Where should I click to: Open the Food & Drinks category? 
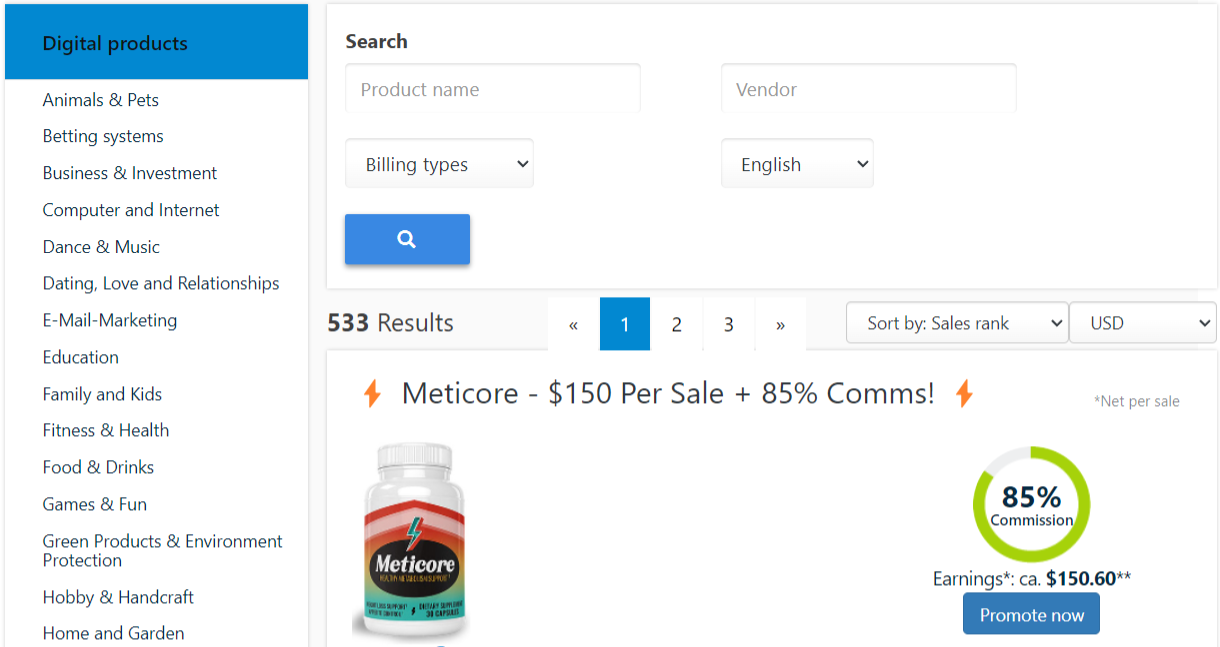tap(98, 467)
